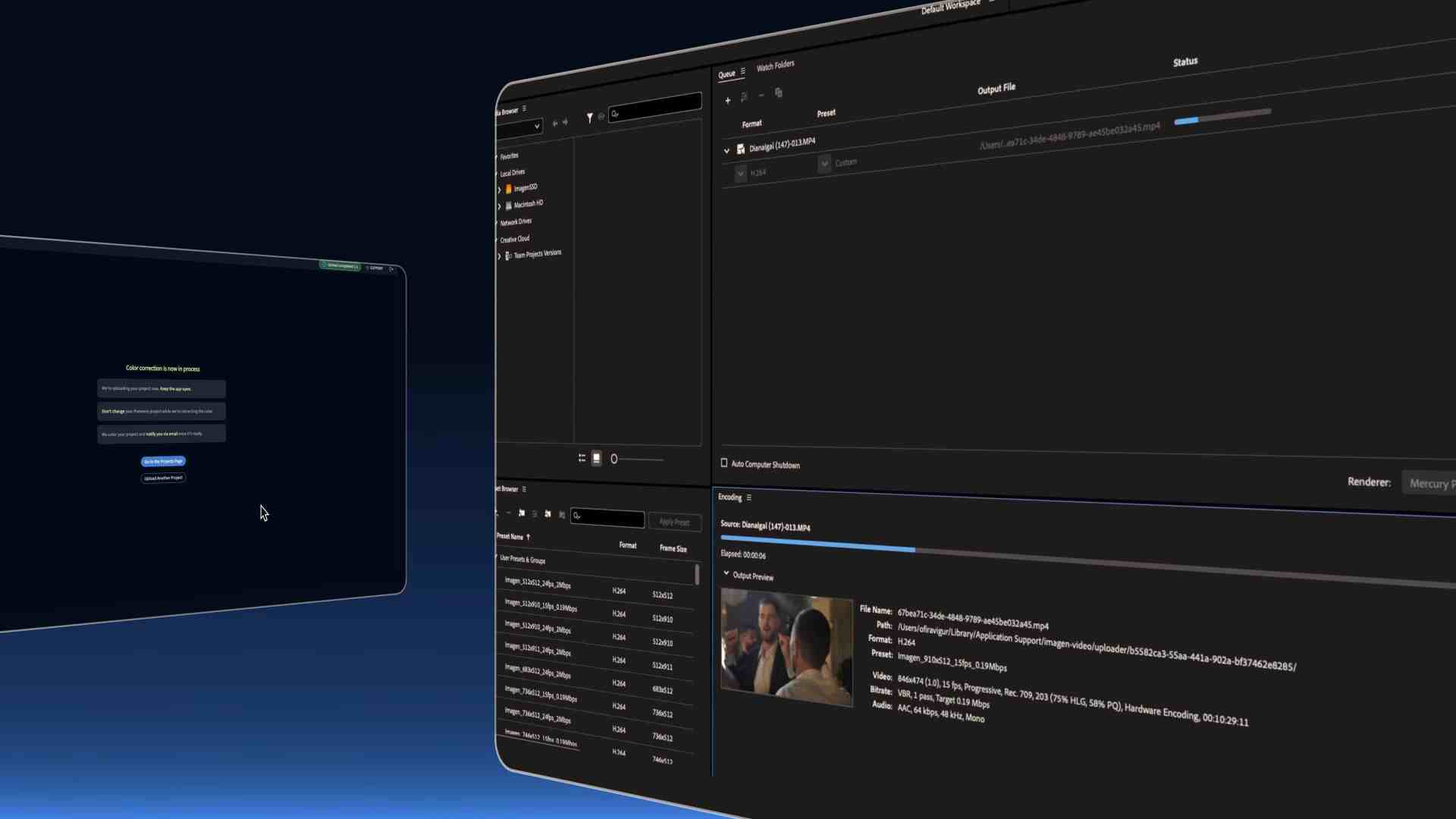Open the H264 format dropdown

coord(741,174)
